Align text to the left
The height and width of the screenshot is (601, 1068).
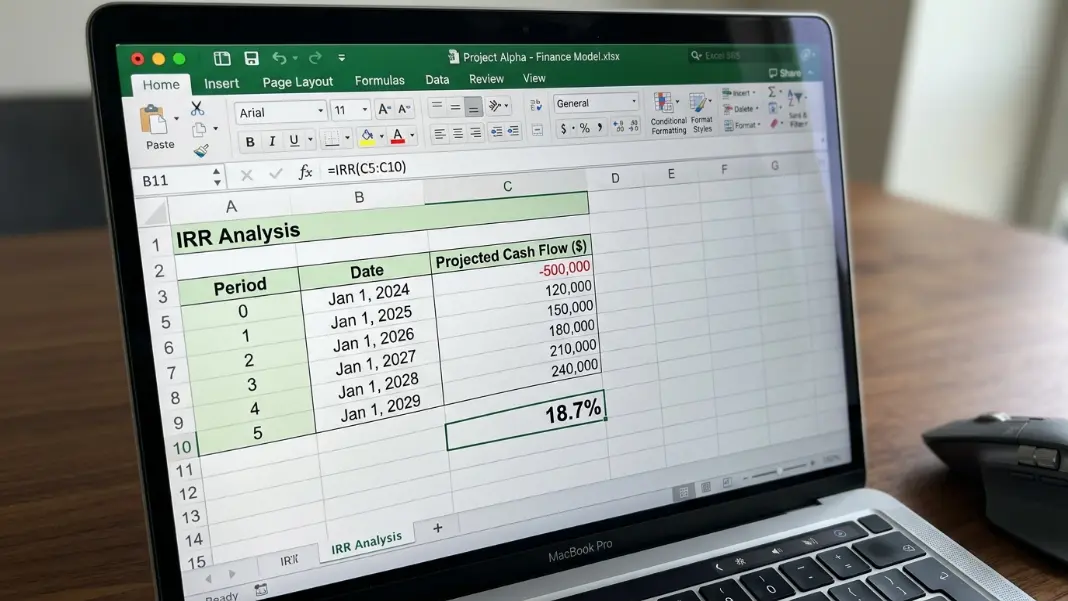tap(440, 134)
